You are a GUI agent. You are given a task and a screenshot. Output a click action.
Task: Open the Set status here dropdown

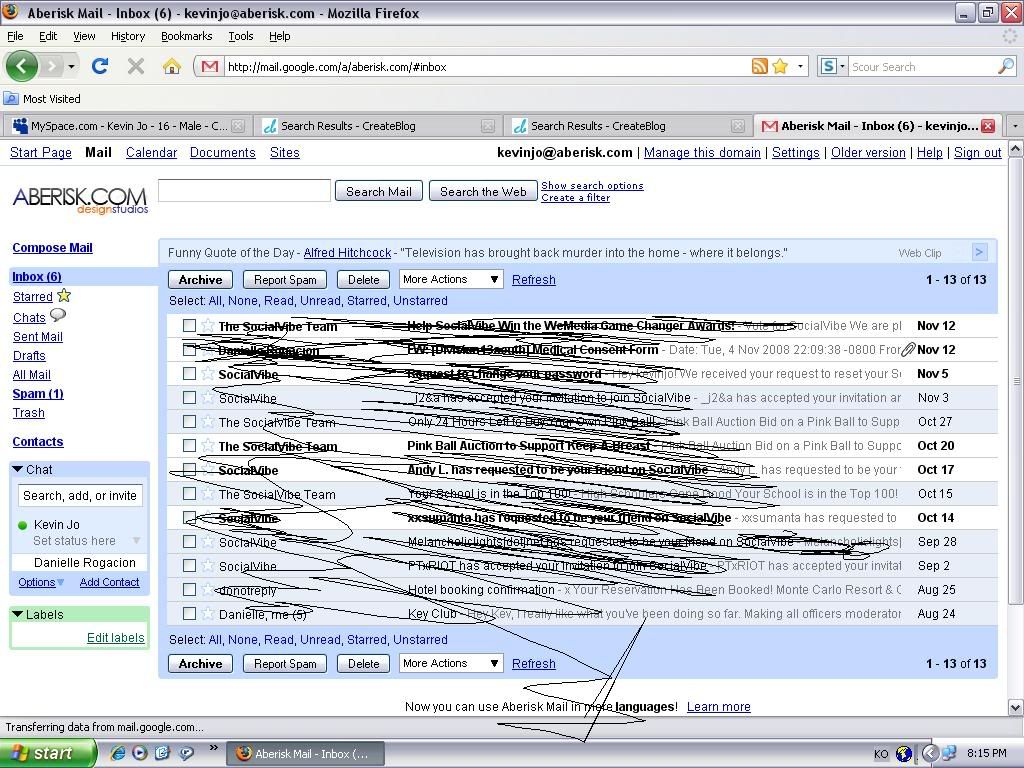(x=136, y=541)
